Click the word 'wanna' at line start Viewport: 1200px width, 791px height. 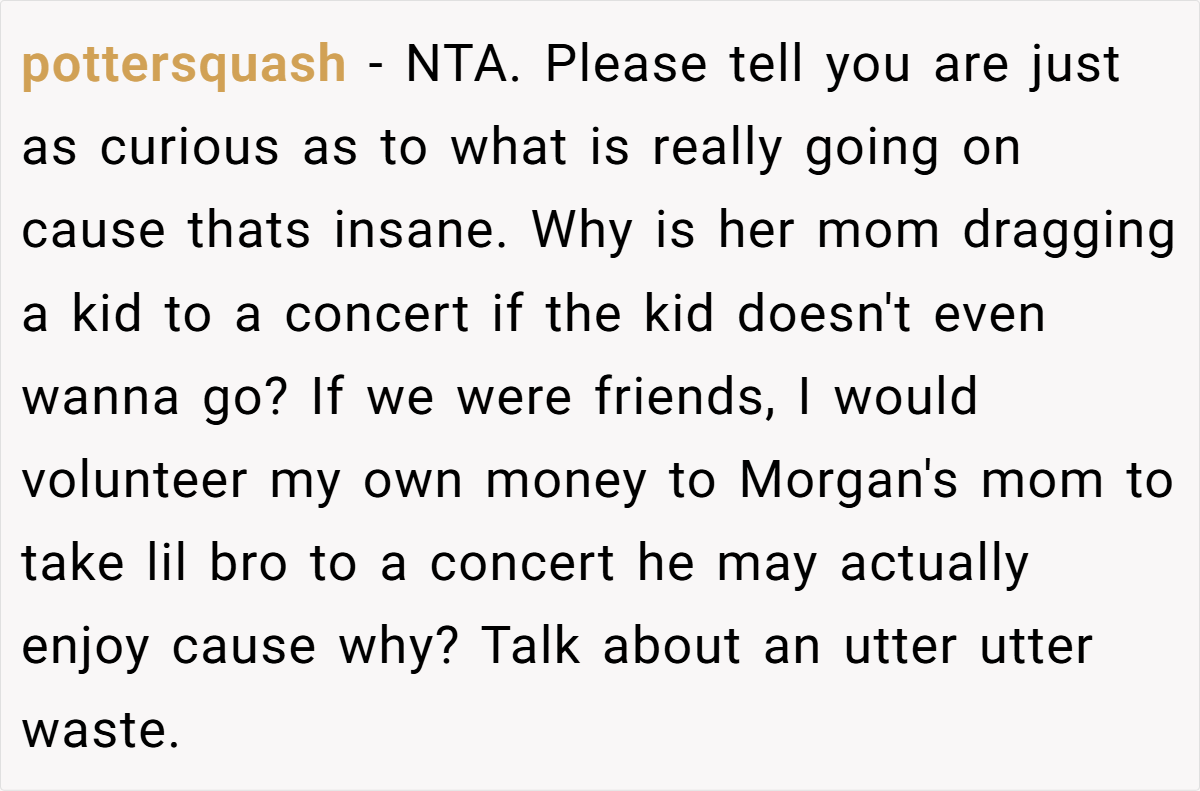[x=89, y=397]
